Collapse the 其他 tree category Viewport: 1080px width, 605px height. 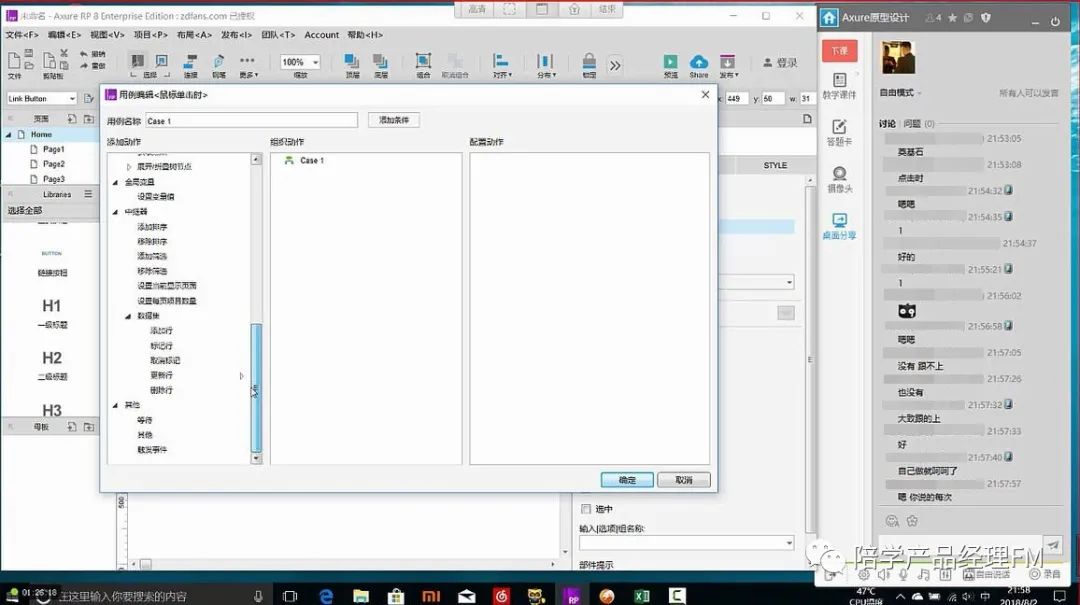[x=115, y=405]
